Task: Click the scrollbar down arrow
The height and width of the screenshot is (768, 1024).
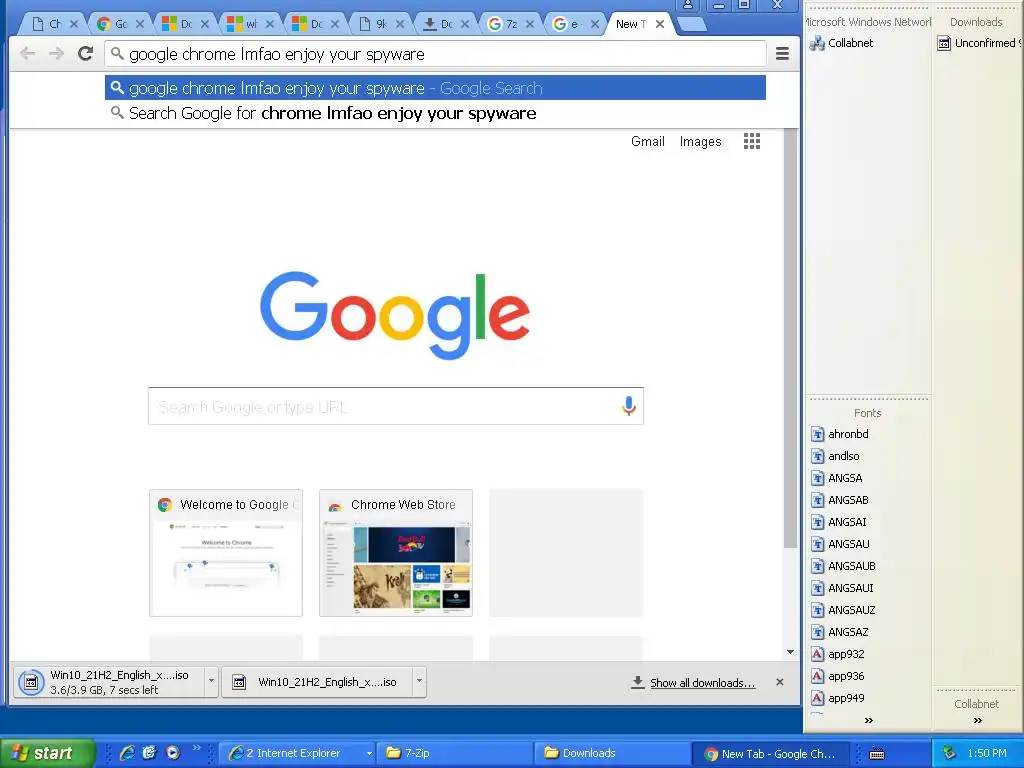Action: pos(790,652)
